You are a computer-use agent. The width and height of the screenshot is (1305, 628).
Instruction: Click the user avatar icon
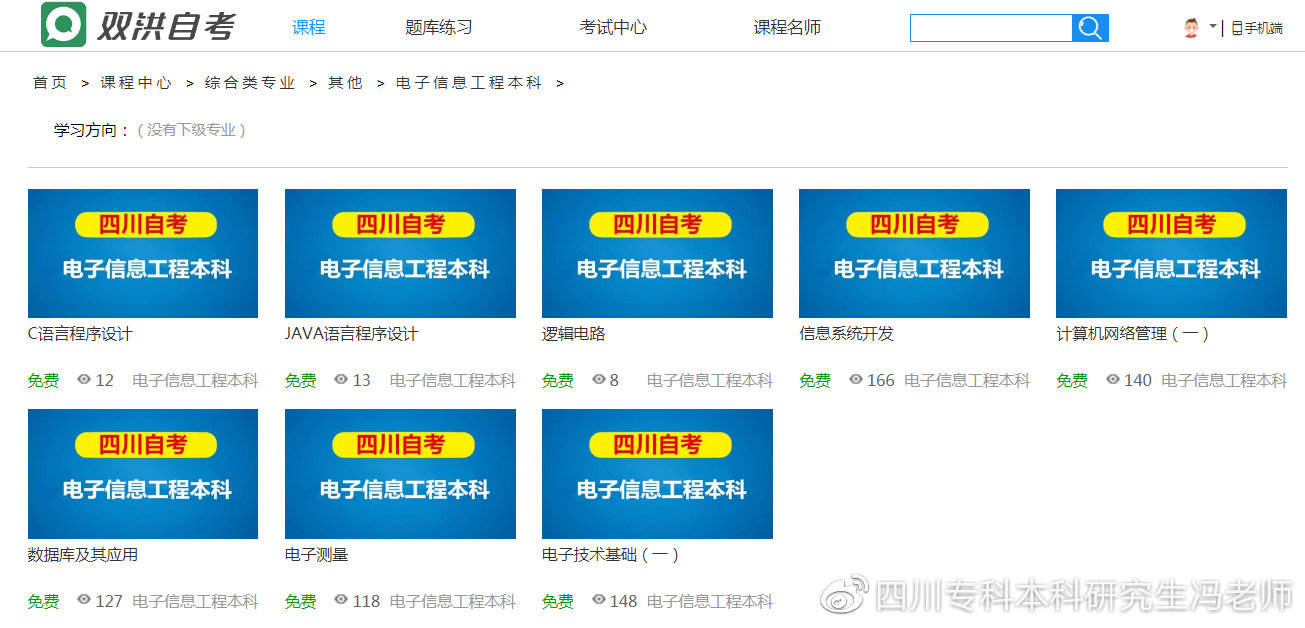tap(1193, 26)
